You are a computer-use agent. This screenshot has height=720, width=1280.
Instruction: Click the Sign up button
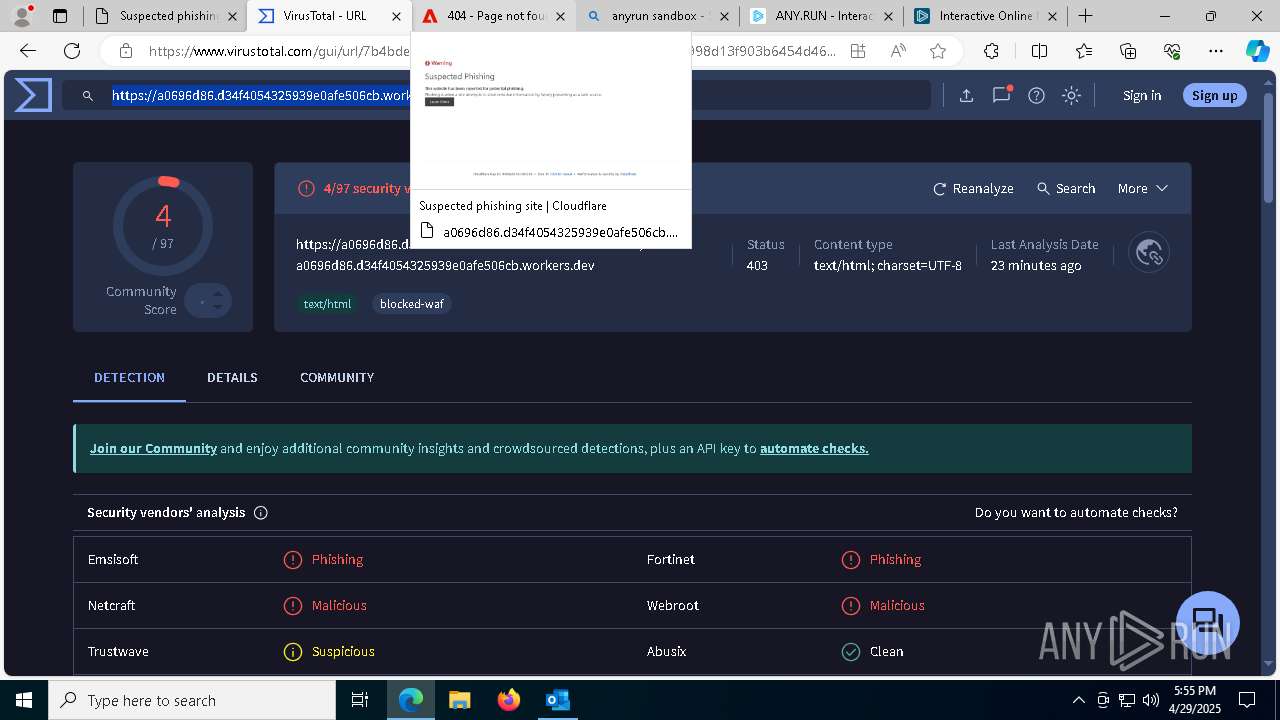pos(1214,95)
